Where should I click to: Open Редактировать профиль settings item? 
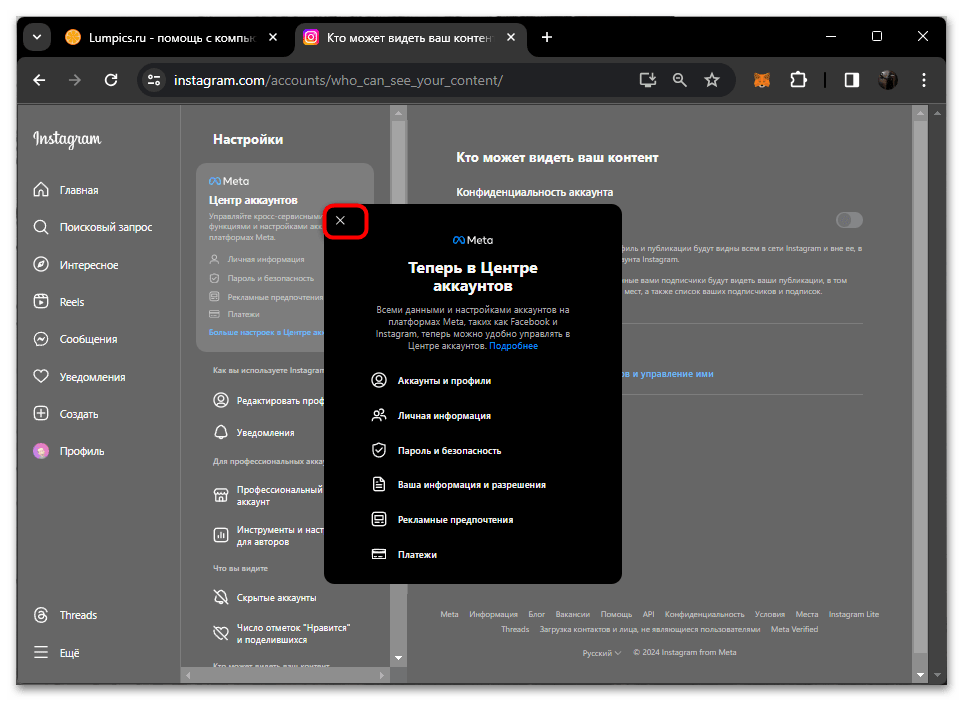coord(268,401)
